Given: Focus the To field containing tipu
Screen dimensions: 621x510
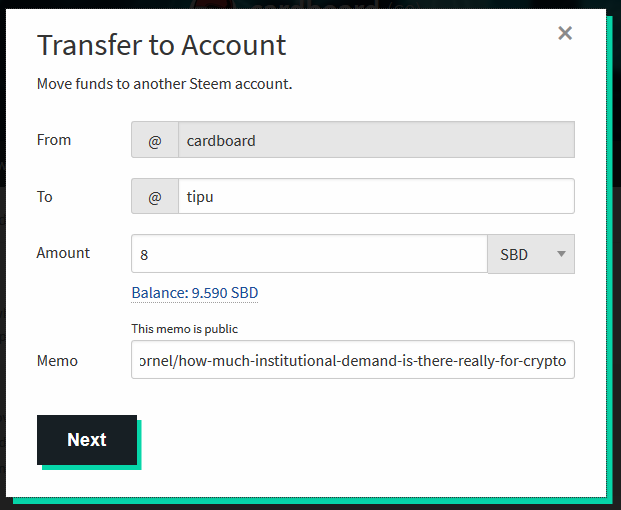Looking at the screenshot, I should [x=376, y=196].
